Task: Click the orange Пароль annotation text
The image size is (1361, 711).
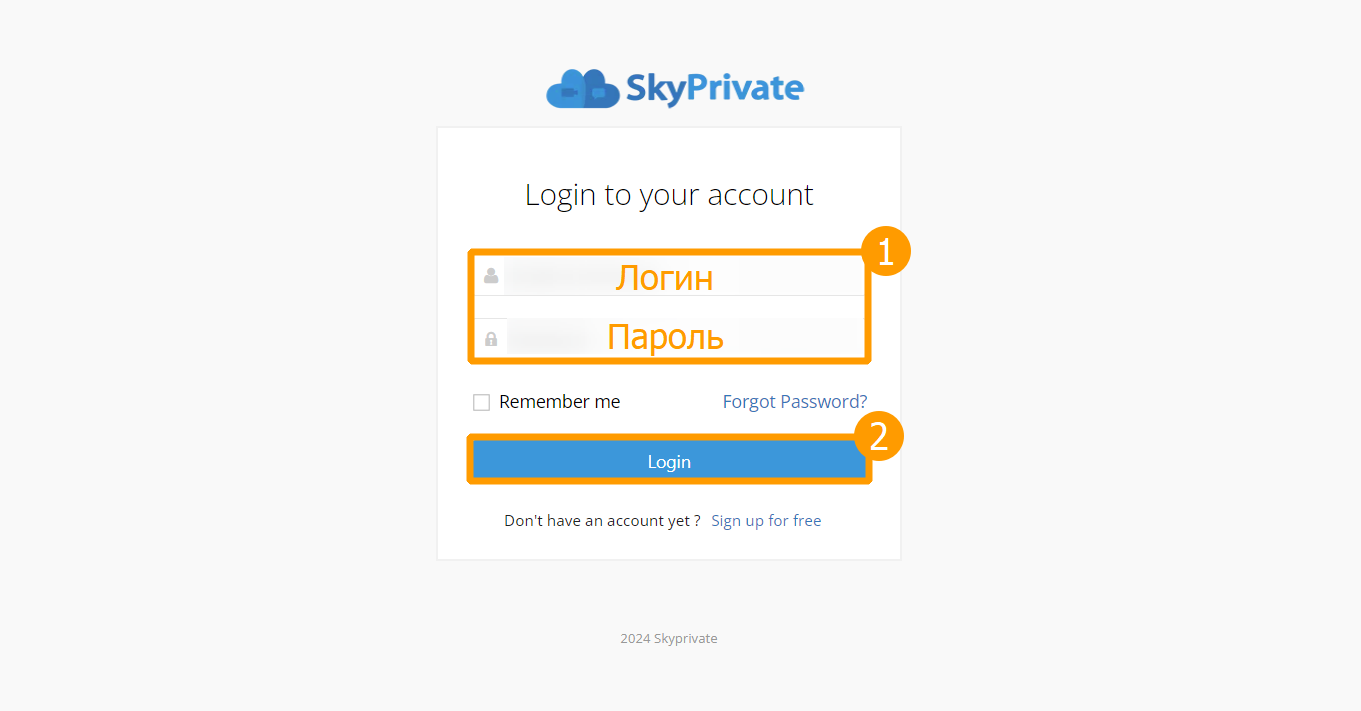Action: pyautogui.click(x=665, y=337)
